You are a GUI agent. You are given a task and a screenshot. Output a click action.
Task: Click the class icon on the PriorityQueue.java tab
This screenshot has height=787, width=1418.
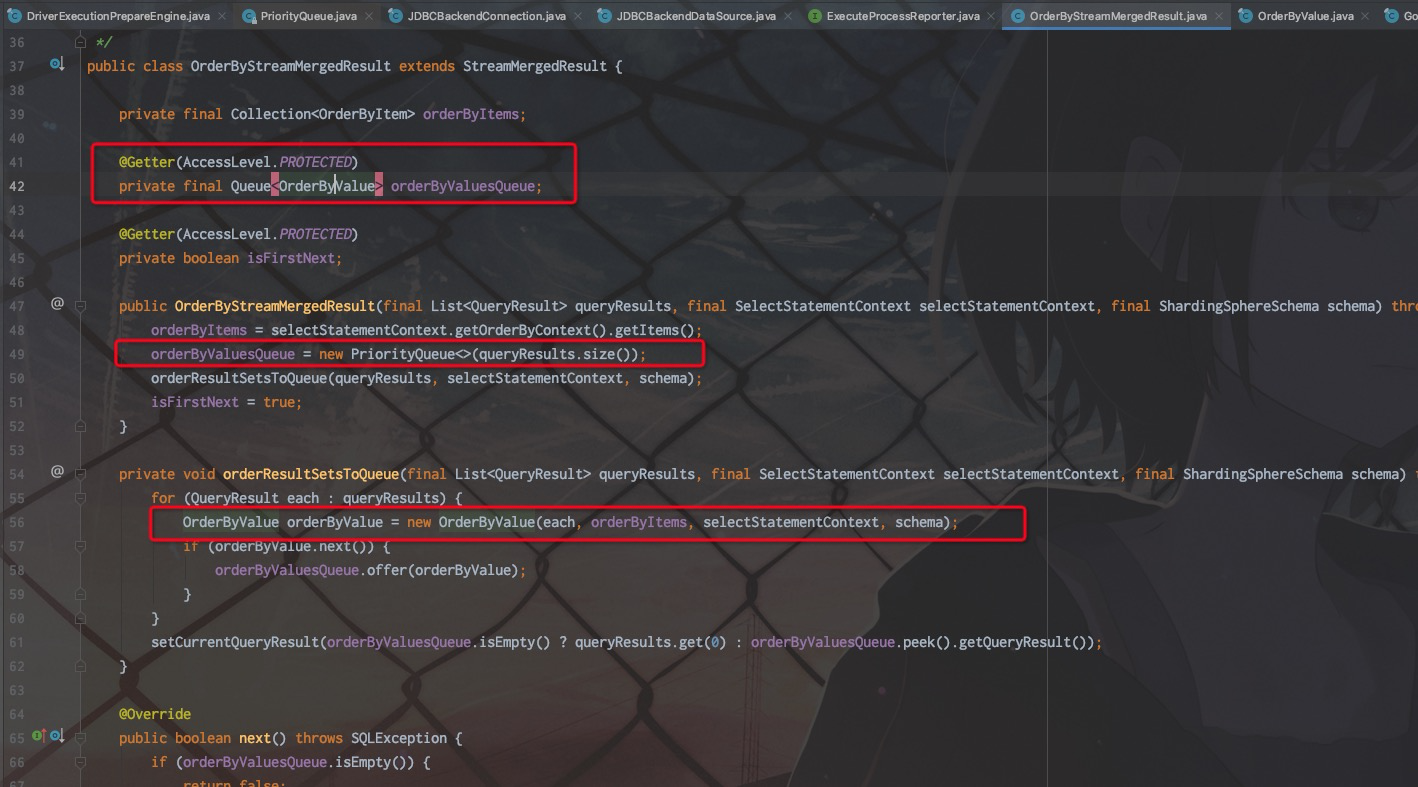[x=248, y=16]
